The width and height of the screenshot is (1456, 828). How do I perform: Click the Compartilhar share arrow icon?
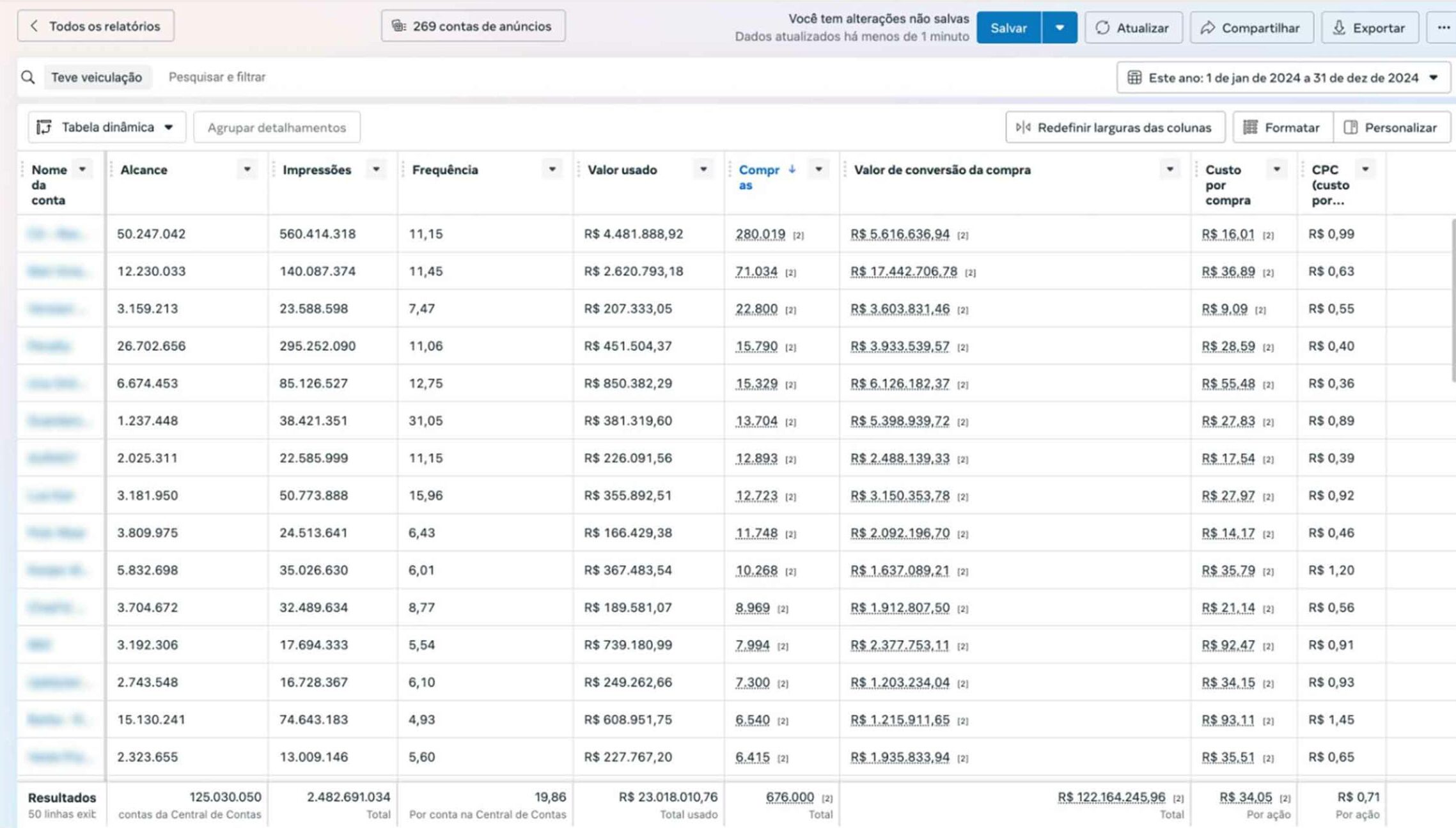1207,27
